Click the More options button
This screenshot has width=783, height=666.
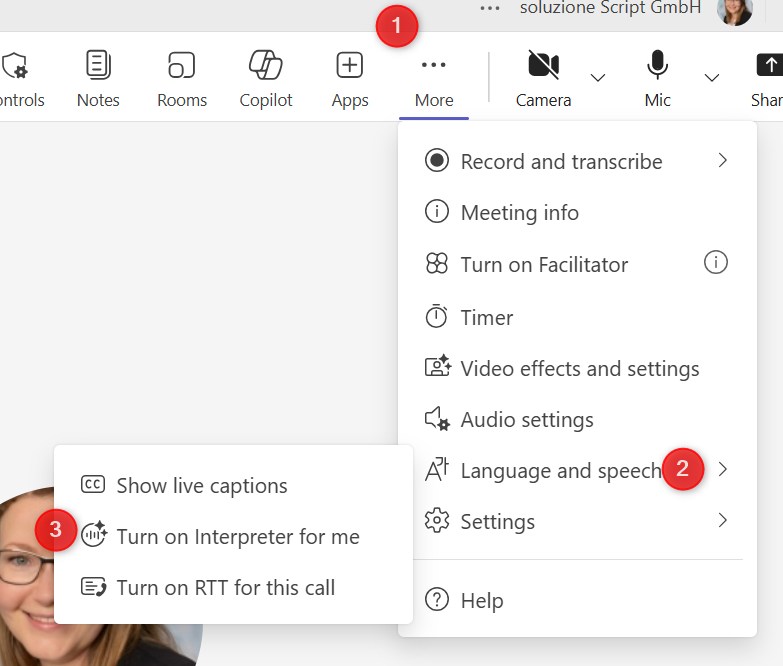[x=433, y=78]
